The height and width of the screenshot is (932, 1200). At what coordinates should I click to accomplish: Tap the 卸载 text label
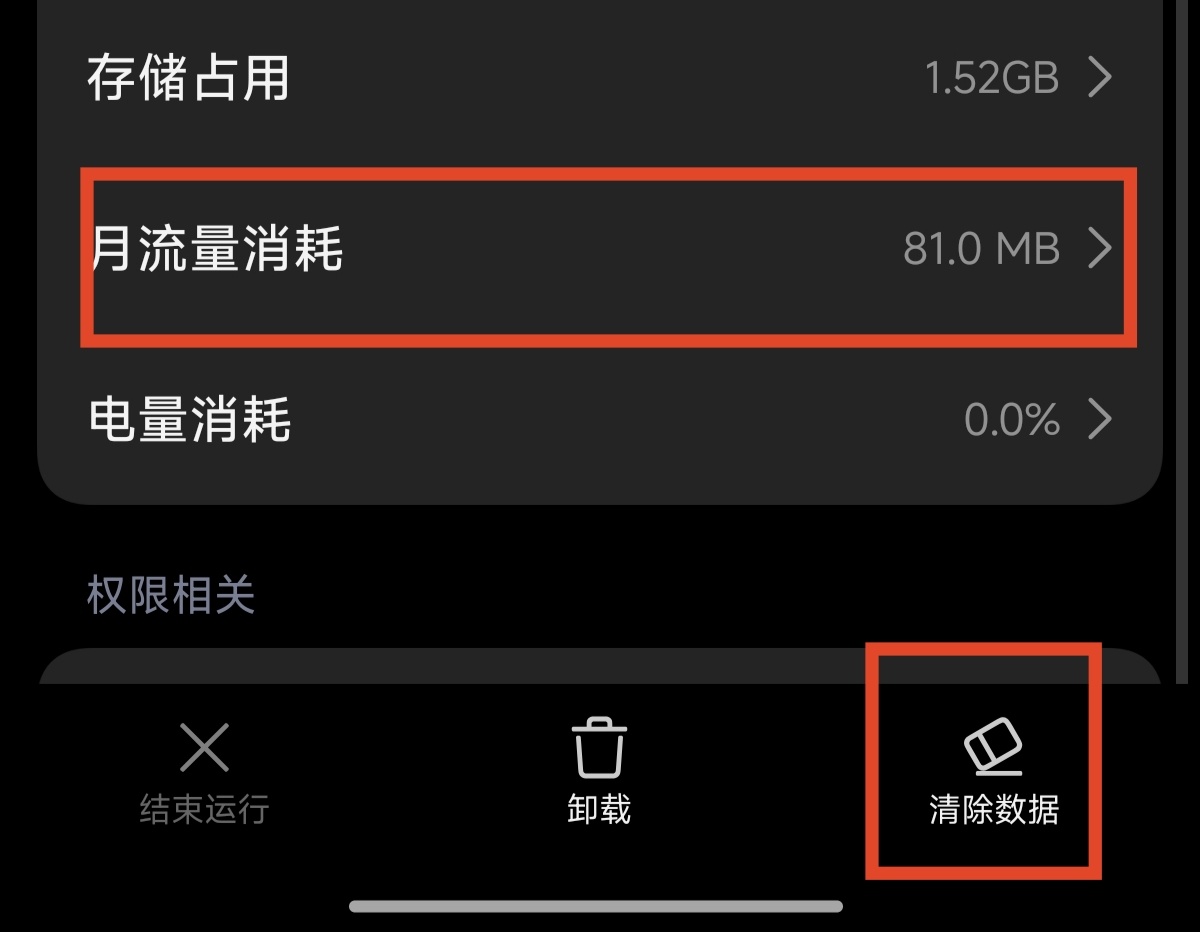pyautogui.click(x=599, y=809)
